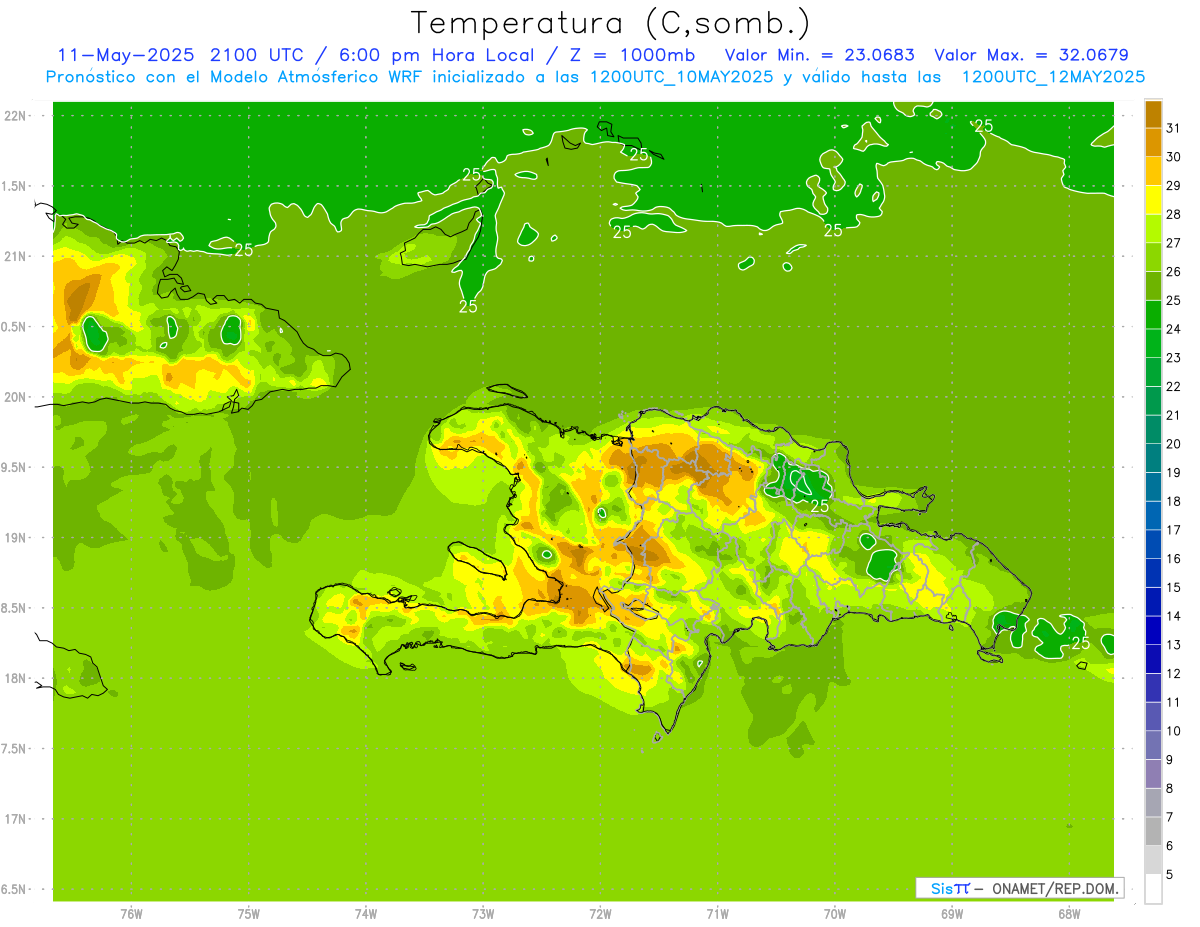Click the '72W' longitude axis label
Viewport: 1200px width, 927px height.
pyautogui.click(x=600, y=913)
